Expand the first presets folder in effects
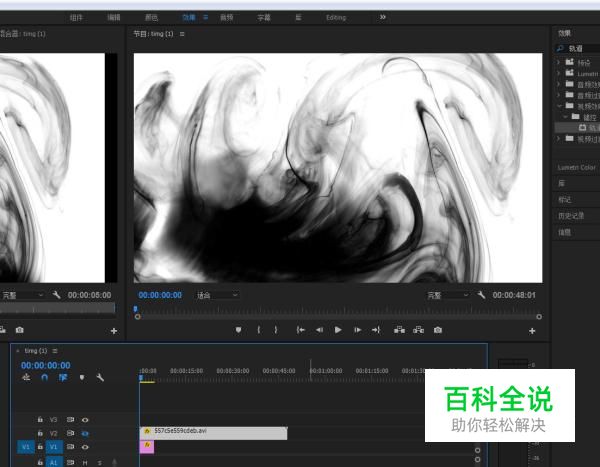The width and height of the screenshot is (600, 467). (x=558, y=62)
